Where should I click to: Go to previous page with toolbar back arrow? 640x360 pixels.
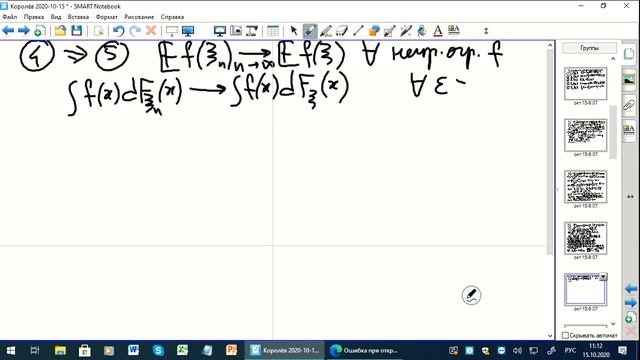[8, 31]
